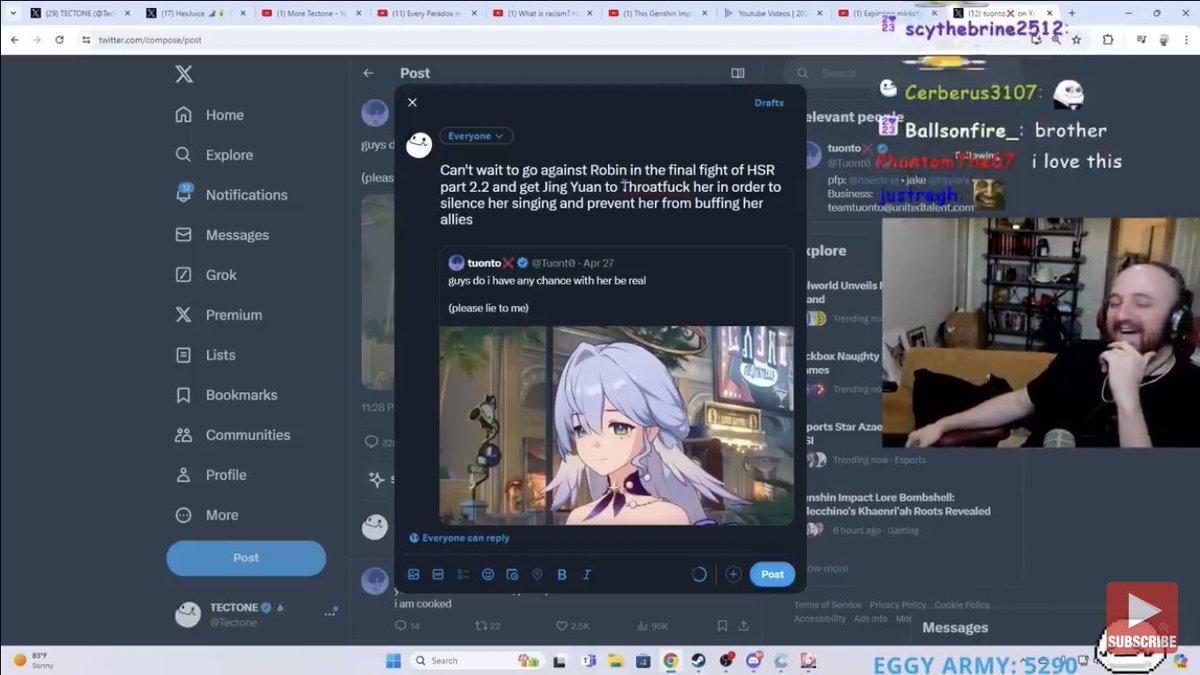Screen dimensions: 1200x675
Task: Open the quoted tuonto post
Action: (x=616, y=385)
